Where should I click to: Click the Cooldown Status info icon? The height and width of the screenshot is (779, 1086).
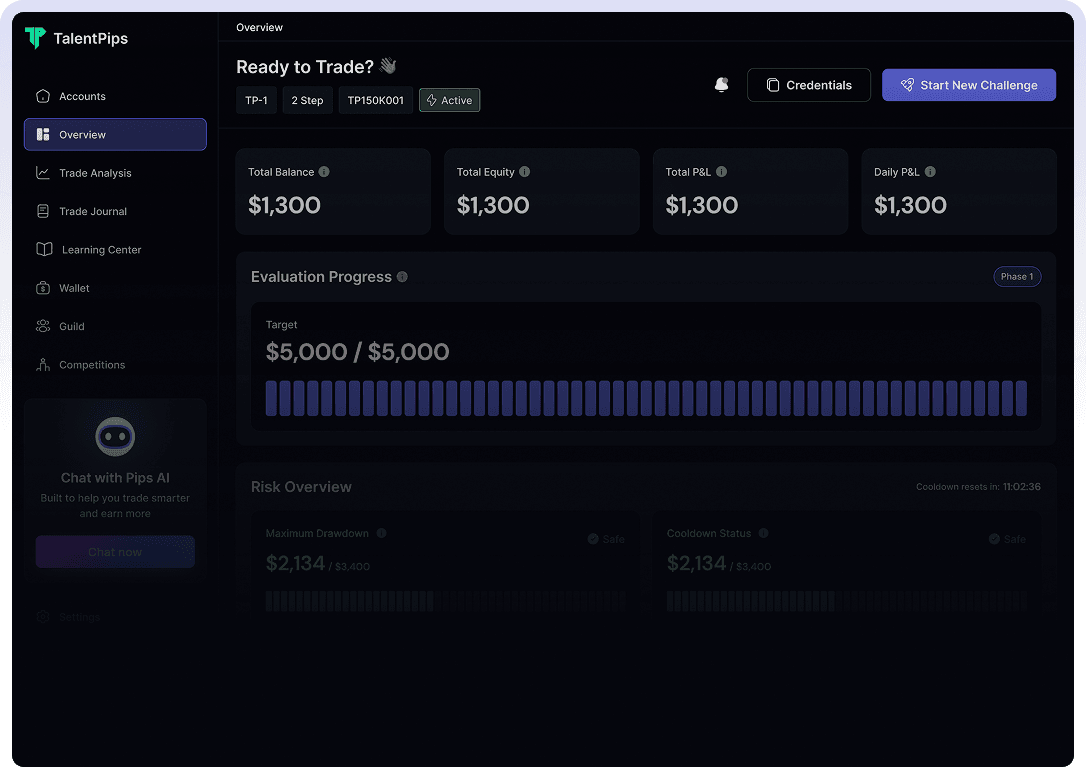[764, 533]
